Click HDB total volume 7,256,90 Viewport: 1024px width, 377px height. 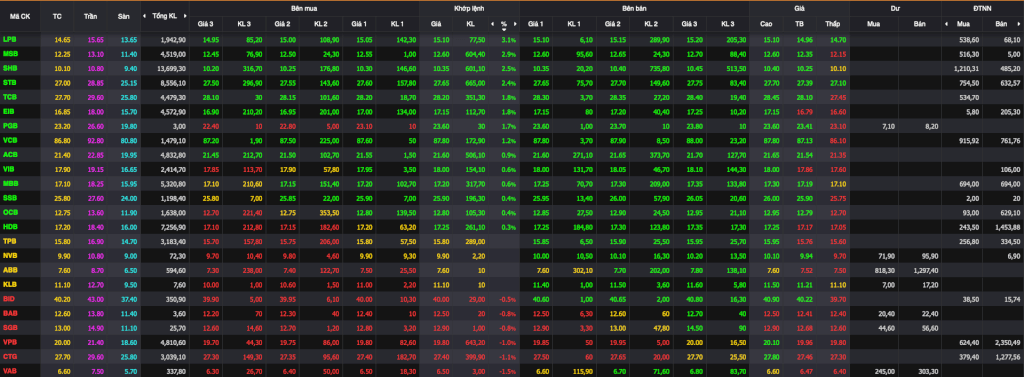click(x=174, y=226)
